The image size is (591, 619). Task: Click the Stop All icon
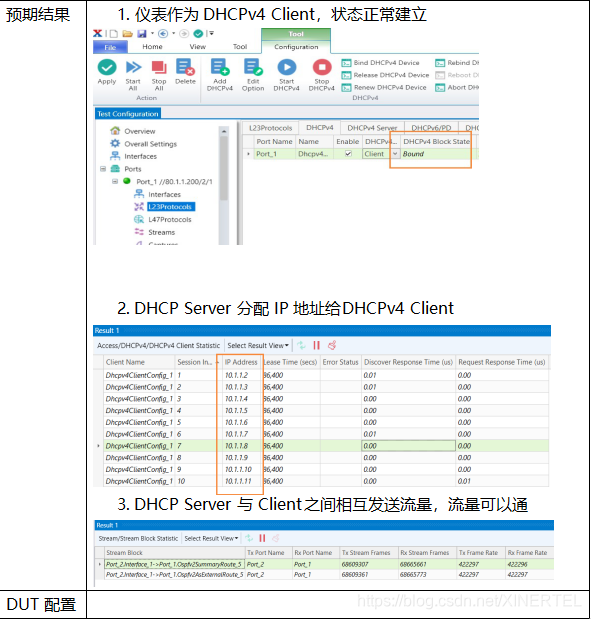159,67
